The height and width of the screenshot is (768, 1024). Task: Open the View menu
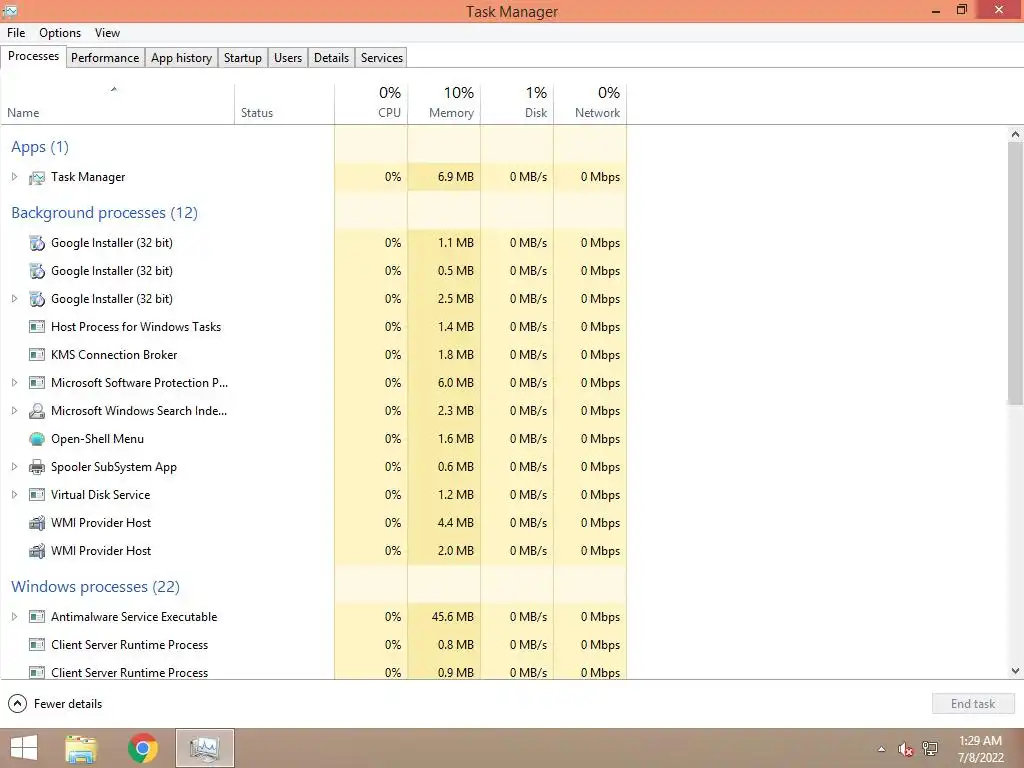107,33
